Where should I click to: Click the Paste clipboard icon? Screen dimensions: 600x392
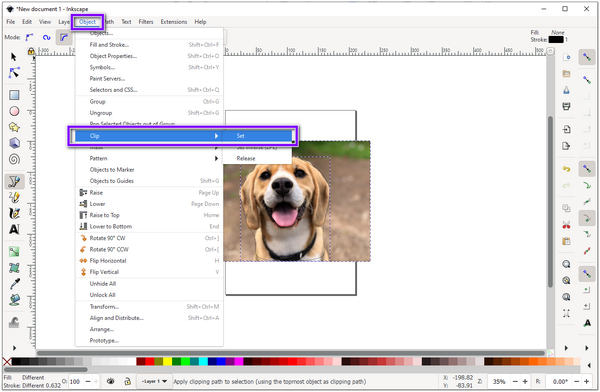(x=566, y=241)
